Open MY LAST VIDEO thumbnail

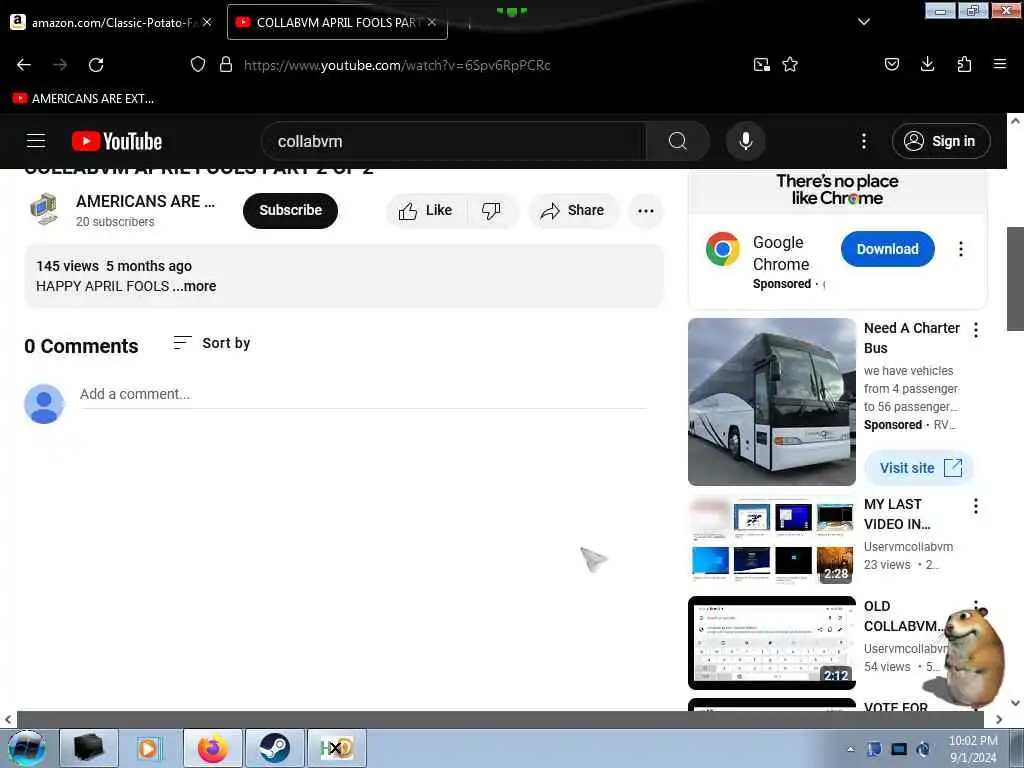[772, 539]
